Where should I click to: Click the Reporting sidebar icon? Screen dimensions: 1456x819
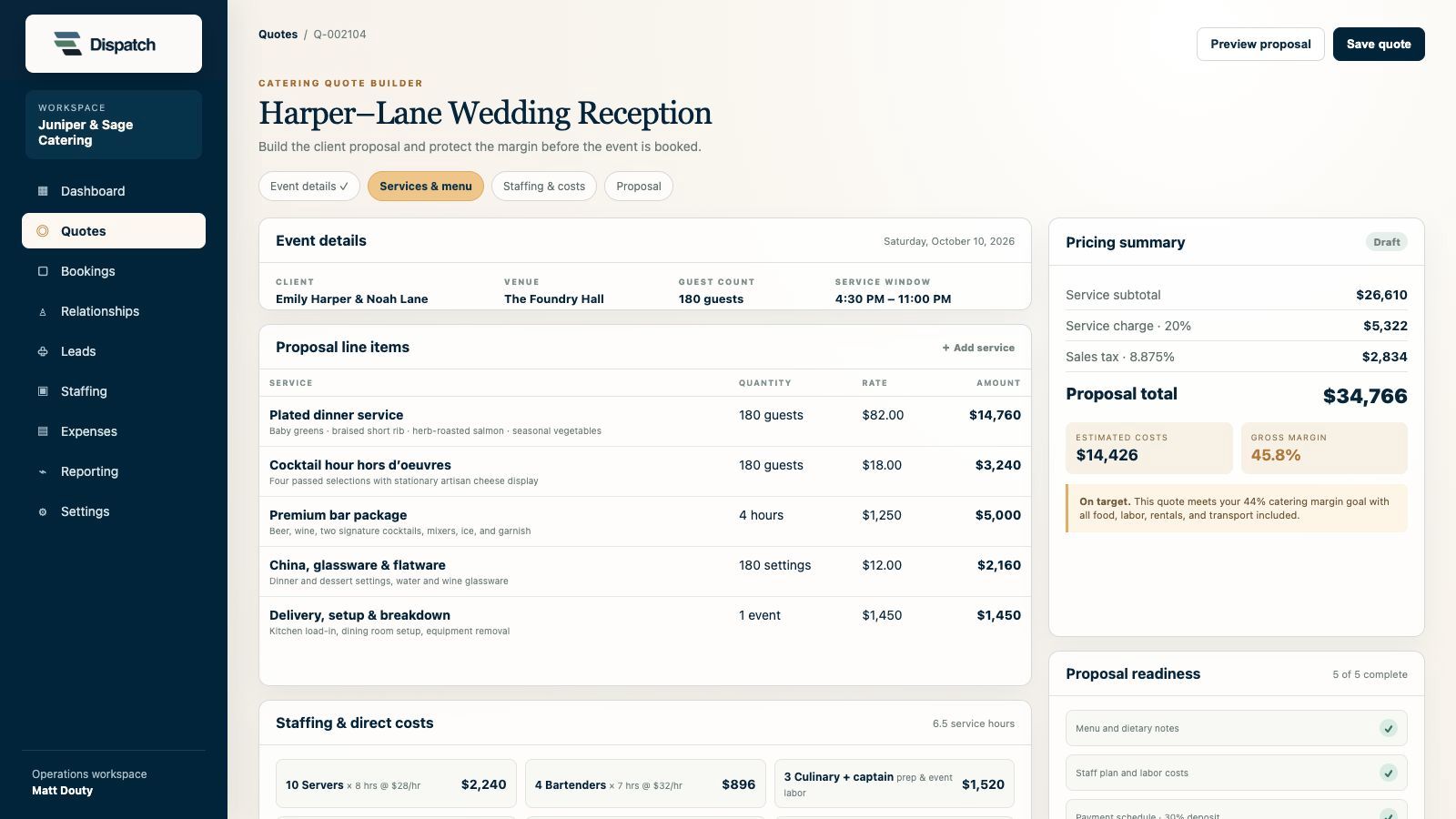pyautogui.click(x=43, y=471)
